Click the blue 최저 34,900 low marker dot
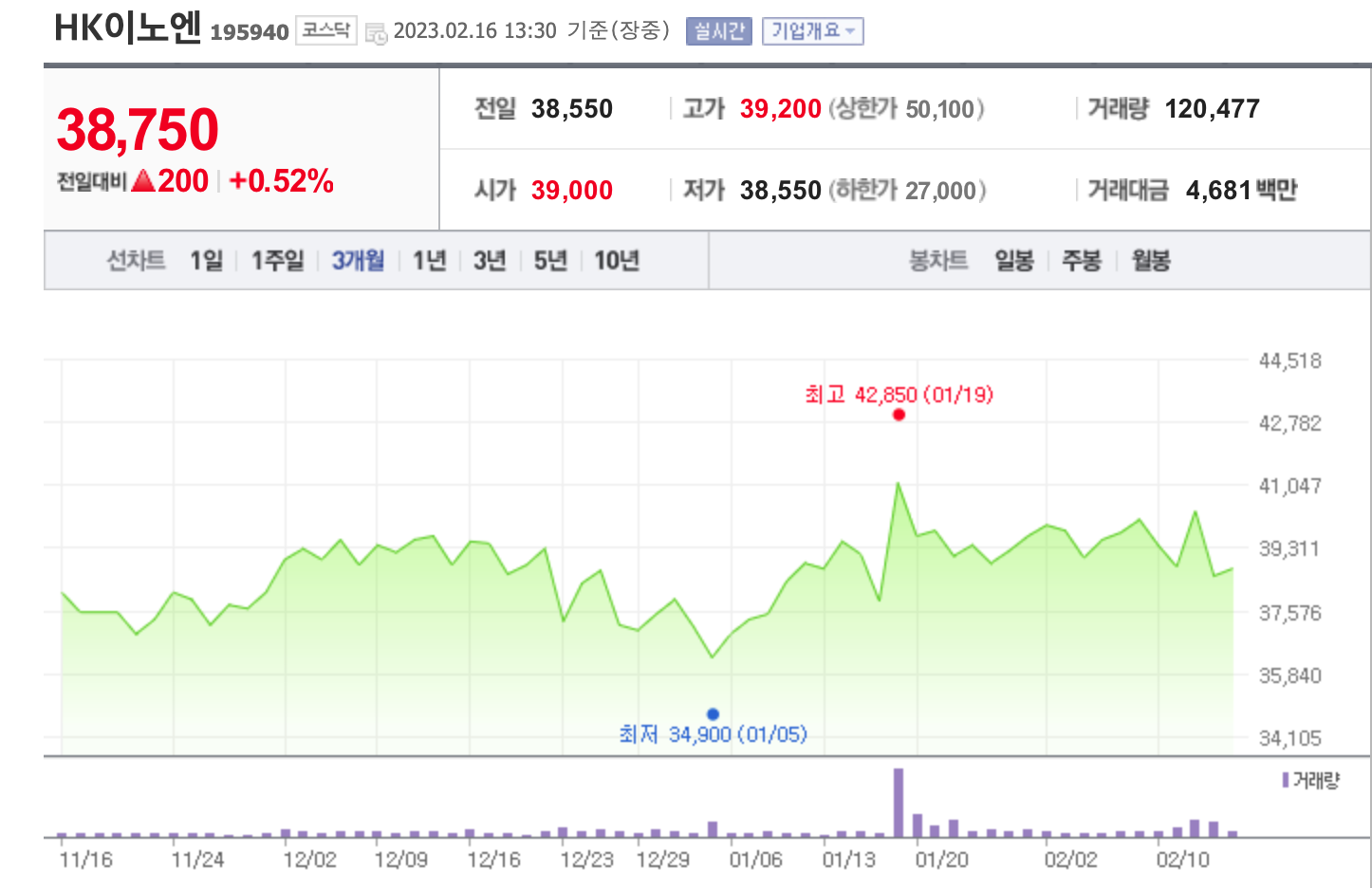1372x888 pixels. pos(713,714)
